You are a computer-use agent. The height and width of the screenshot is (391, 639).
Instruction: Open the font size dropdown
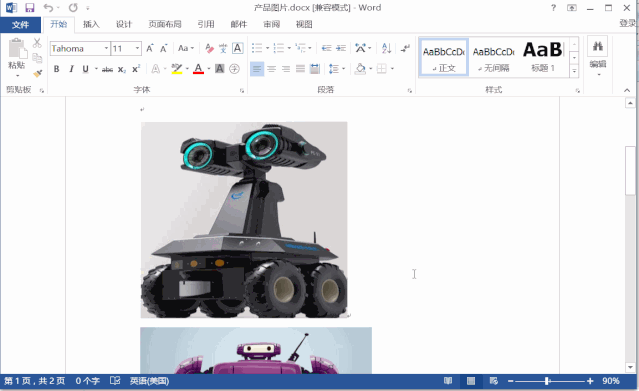click(x=138, y=49)
